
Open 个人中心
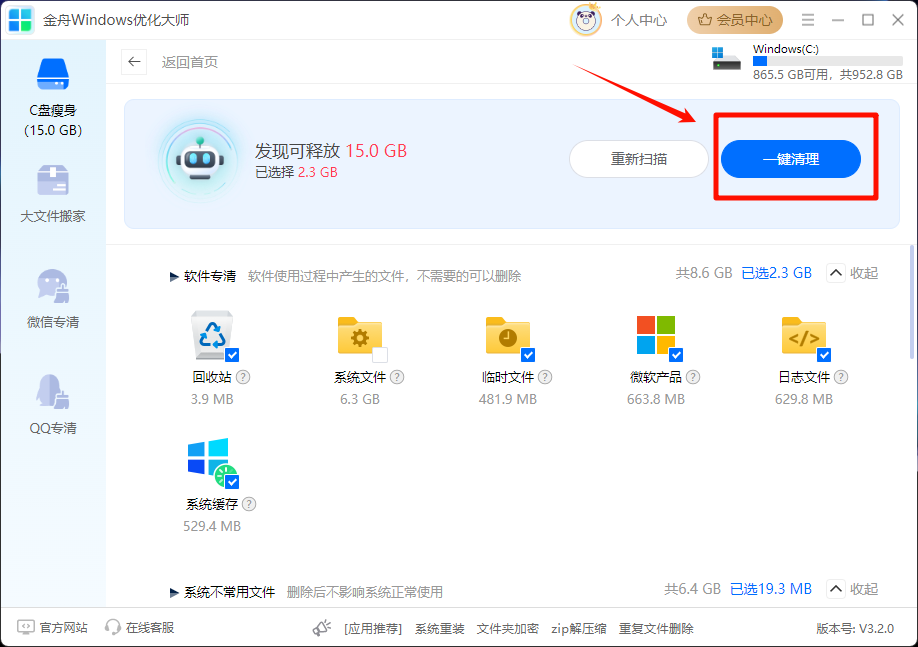[639, 20]
